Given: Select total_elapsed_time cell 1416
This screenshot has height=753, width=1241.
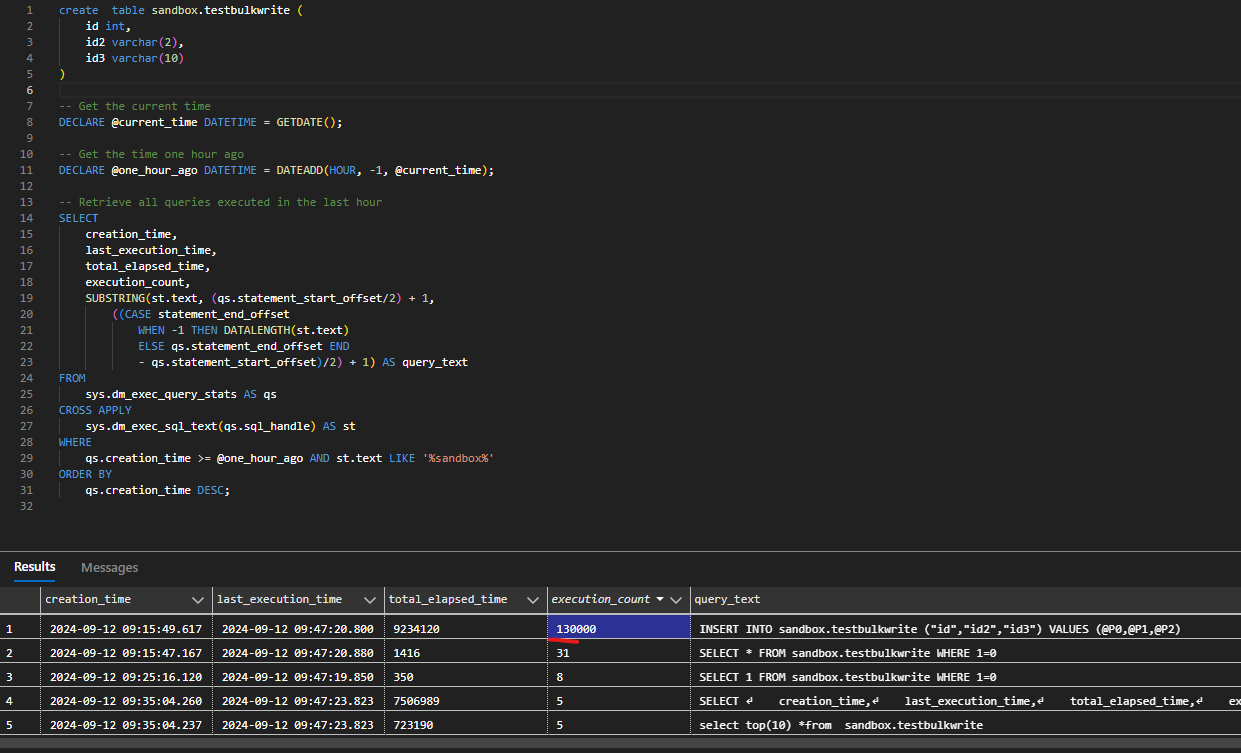Looking at the screenshot, I should click(466, 653).
